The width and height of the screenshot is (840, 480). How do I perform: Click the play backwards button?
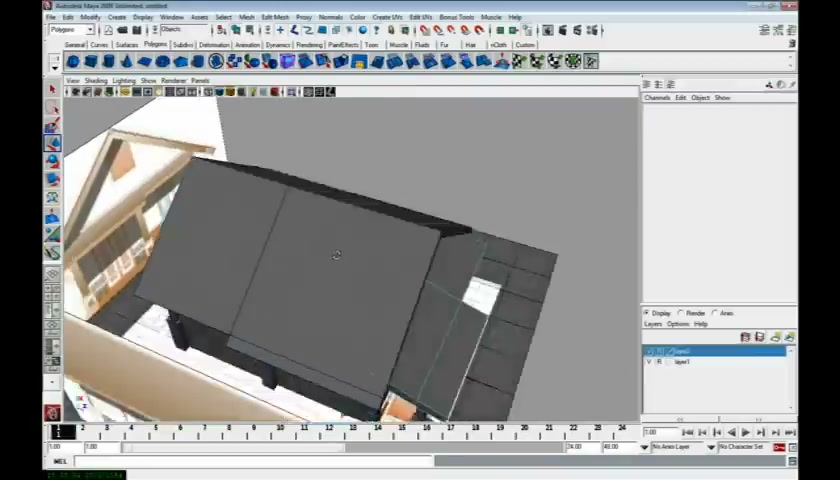731,432
